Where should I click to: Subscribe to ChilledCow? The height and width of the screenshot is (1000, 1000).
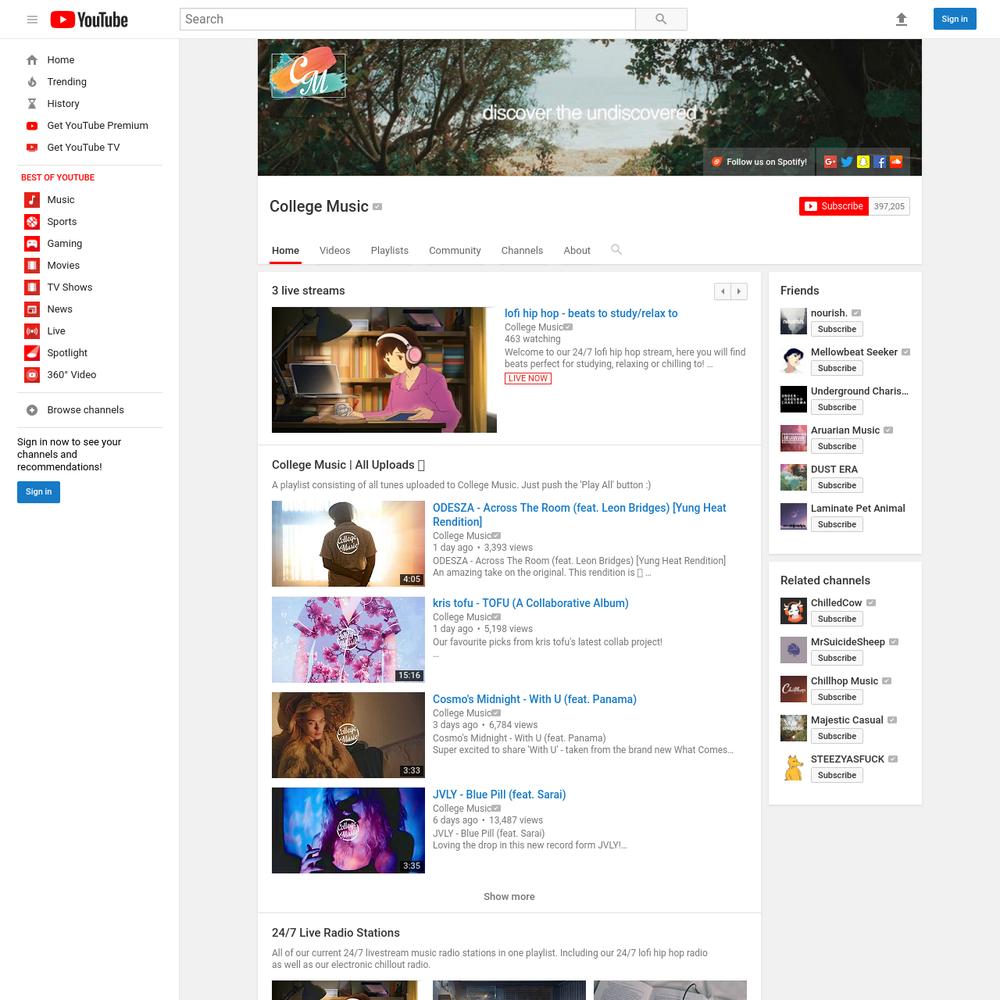(x=837, y=619)
